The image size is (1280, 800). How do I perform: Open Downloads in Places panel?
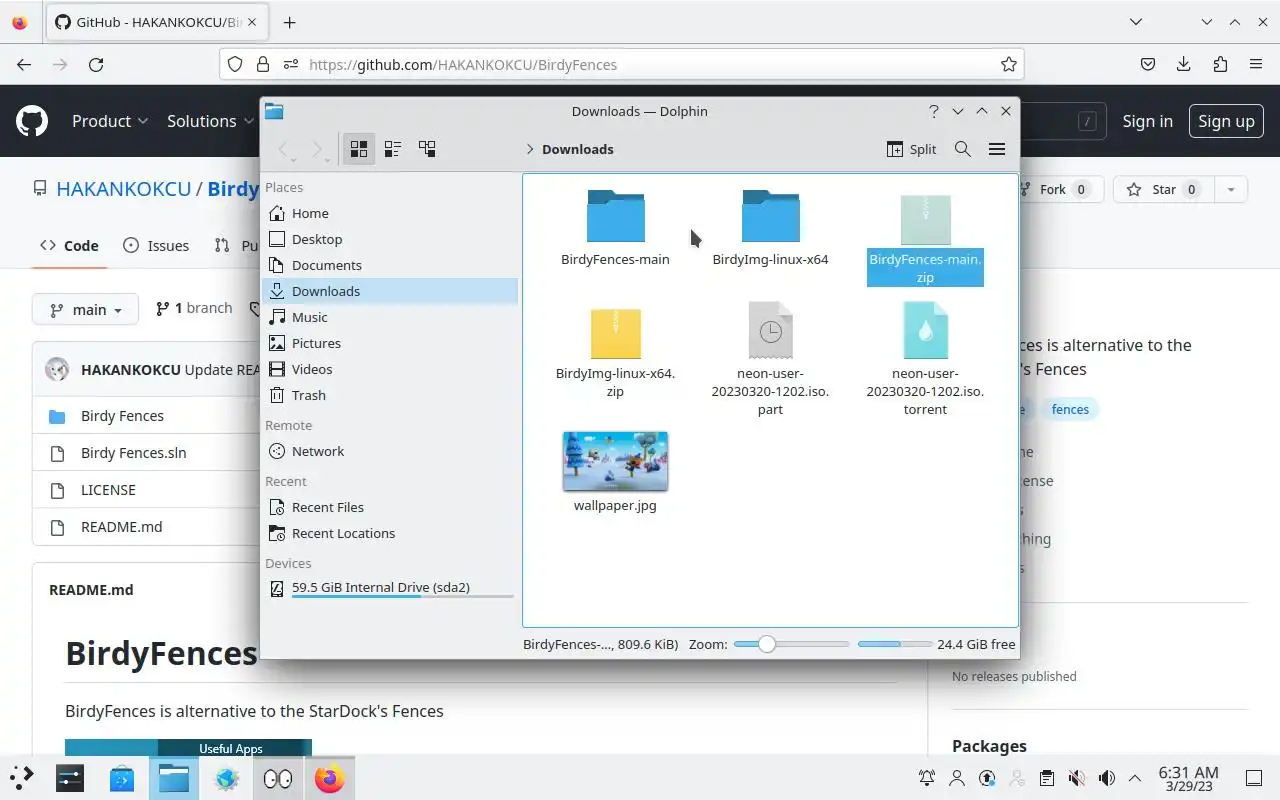390,291
